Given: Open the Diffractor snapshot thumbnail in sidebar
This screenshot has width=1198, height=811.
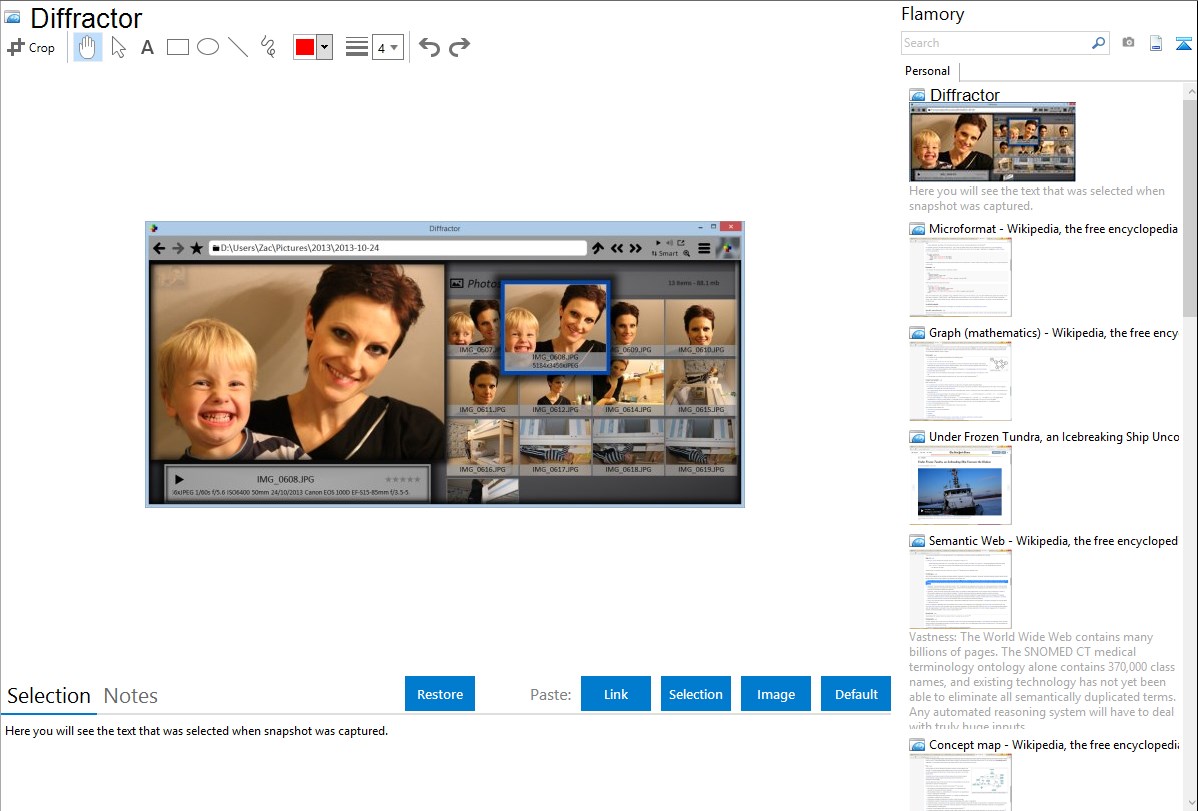Looking at the screenshot, I should [992, 143].
